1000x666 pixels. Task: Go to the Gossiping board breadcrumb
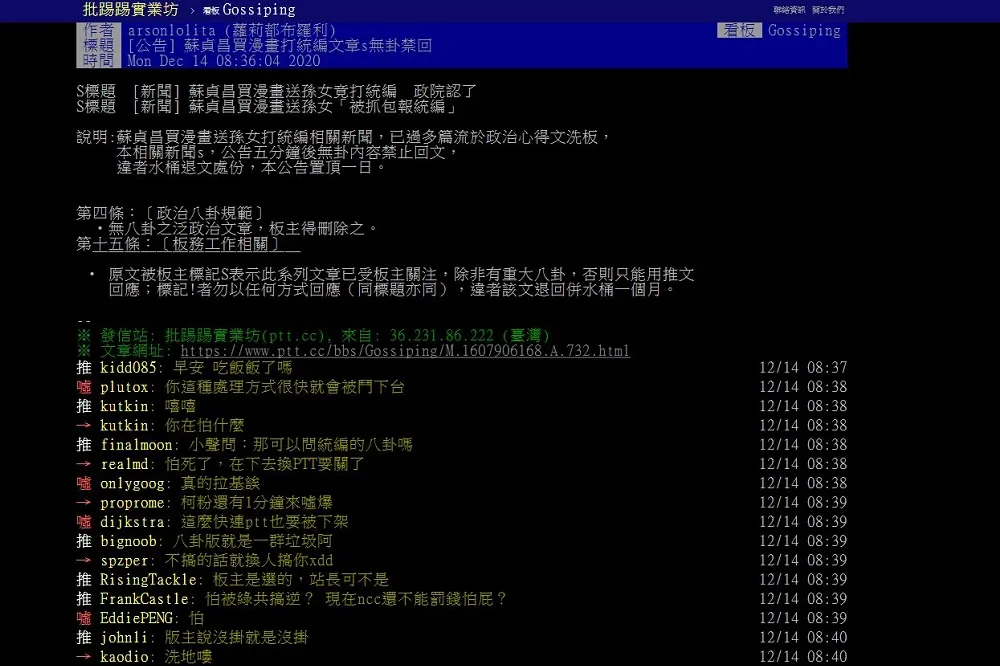pos(249,10)
